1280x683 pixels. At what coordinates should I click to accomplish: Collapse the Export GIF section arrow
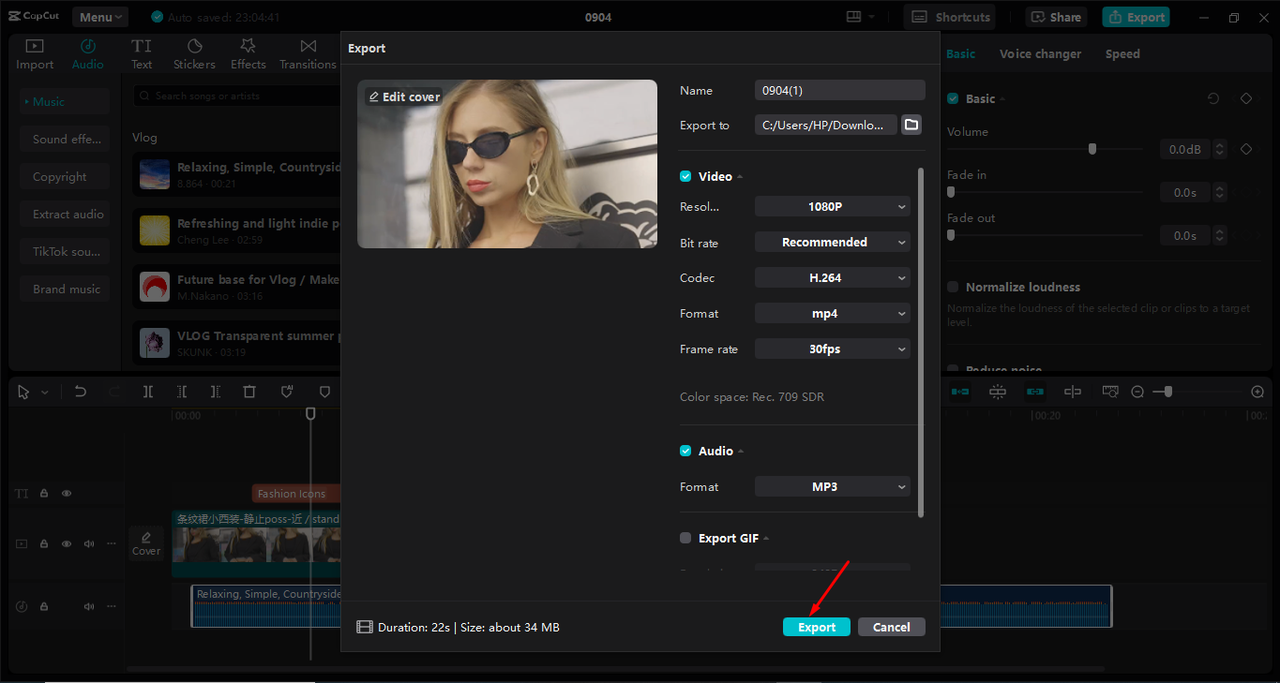(767, 539)
